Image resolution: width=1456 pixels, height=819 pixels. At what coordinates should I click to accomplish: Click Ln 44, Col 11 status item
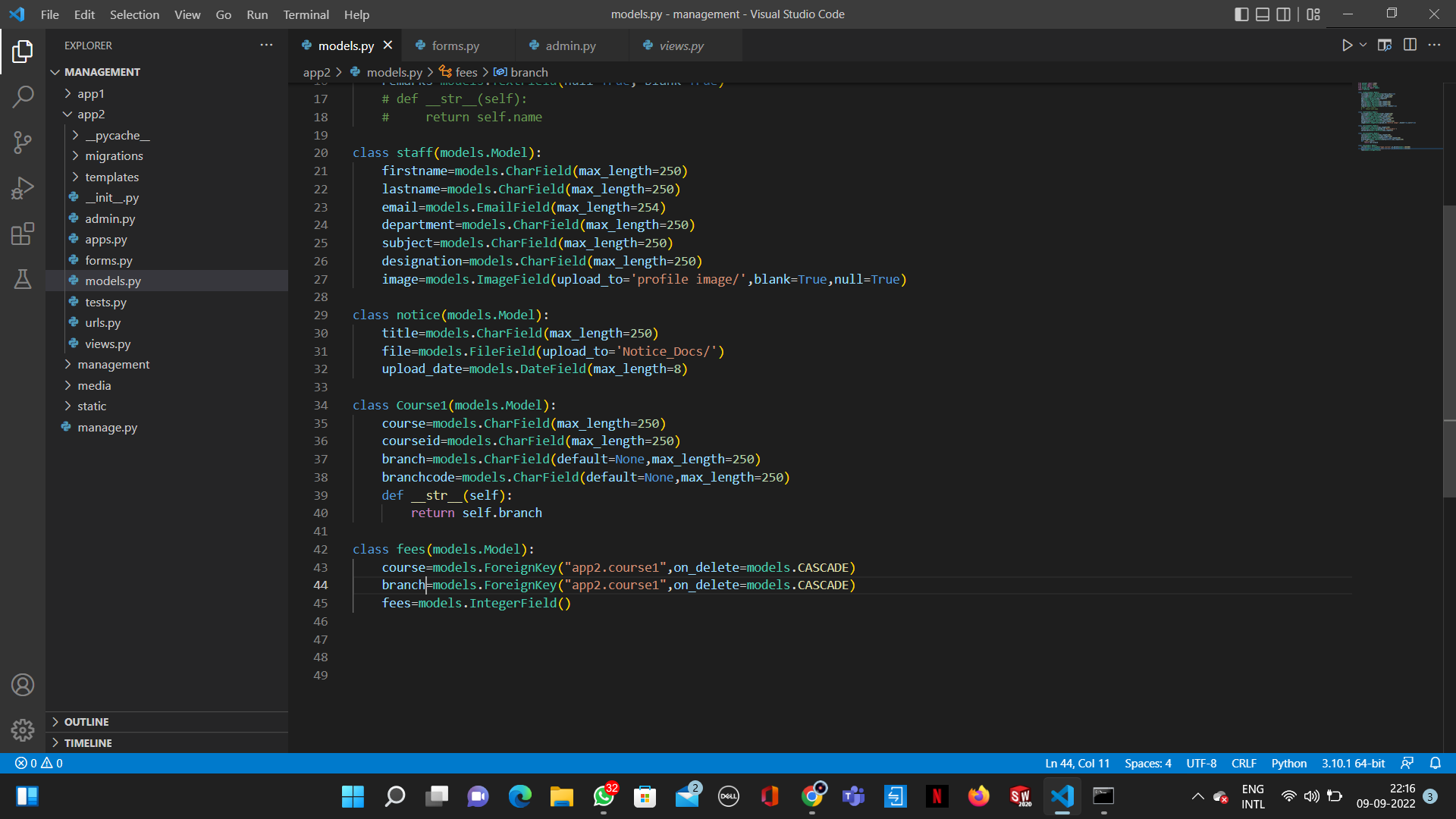[1077, 763]
